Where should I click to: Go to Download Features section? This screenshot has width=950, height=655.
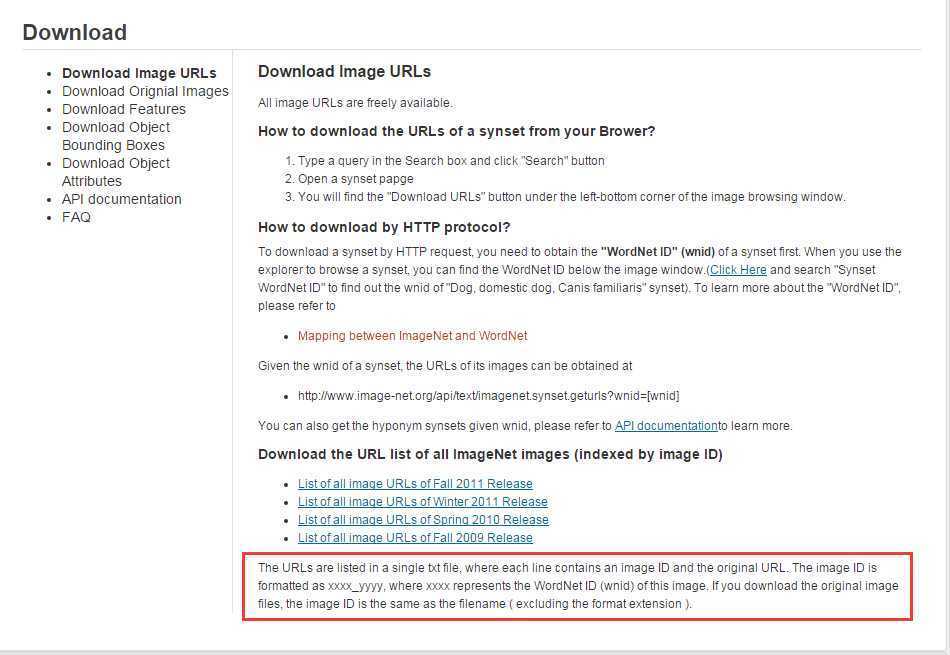(x=124, y=109)
